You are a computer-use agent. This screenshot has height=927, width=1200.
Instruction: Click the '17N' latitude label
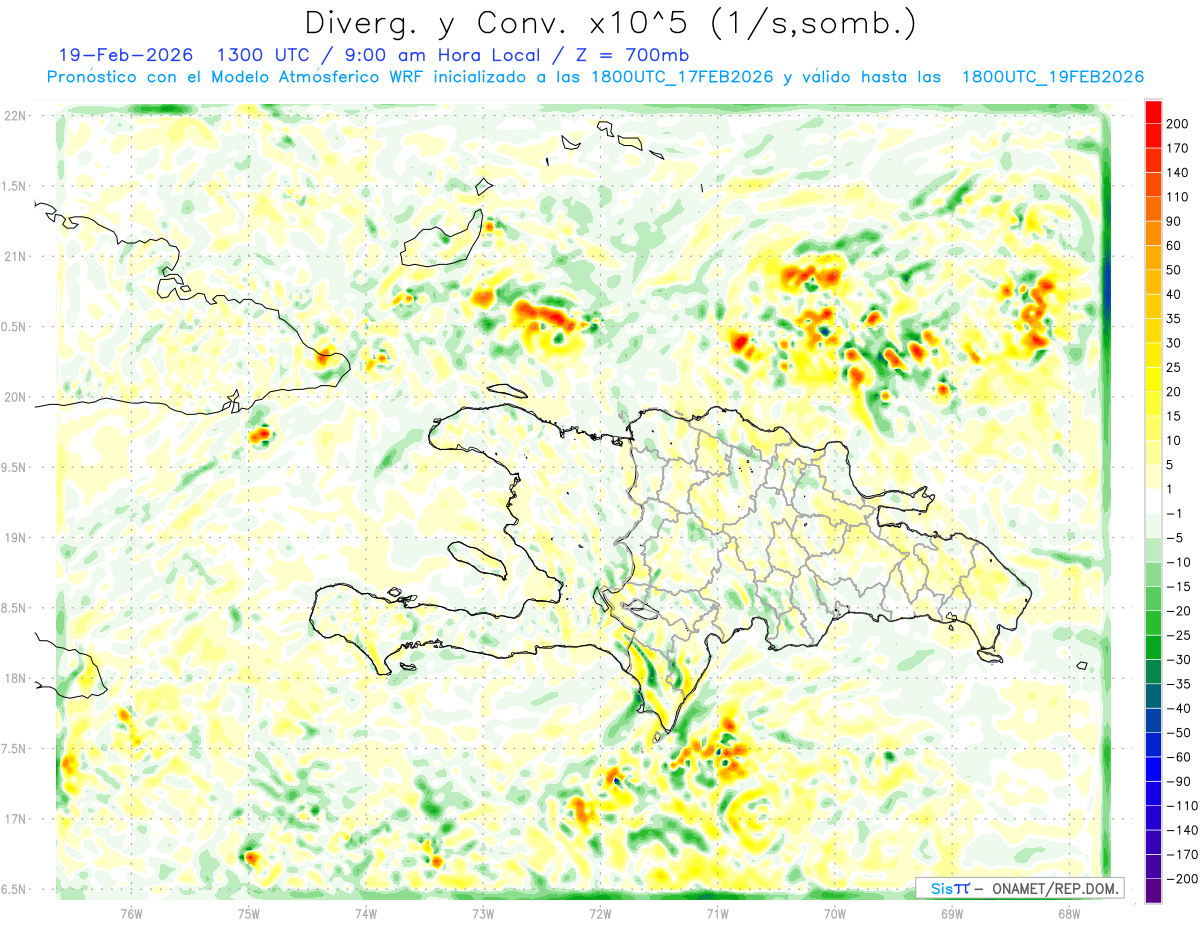click(x=15, y=819)
